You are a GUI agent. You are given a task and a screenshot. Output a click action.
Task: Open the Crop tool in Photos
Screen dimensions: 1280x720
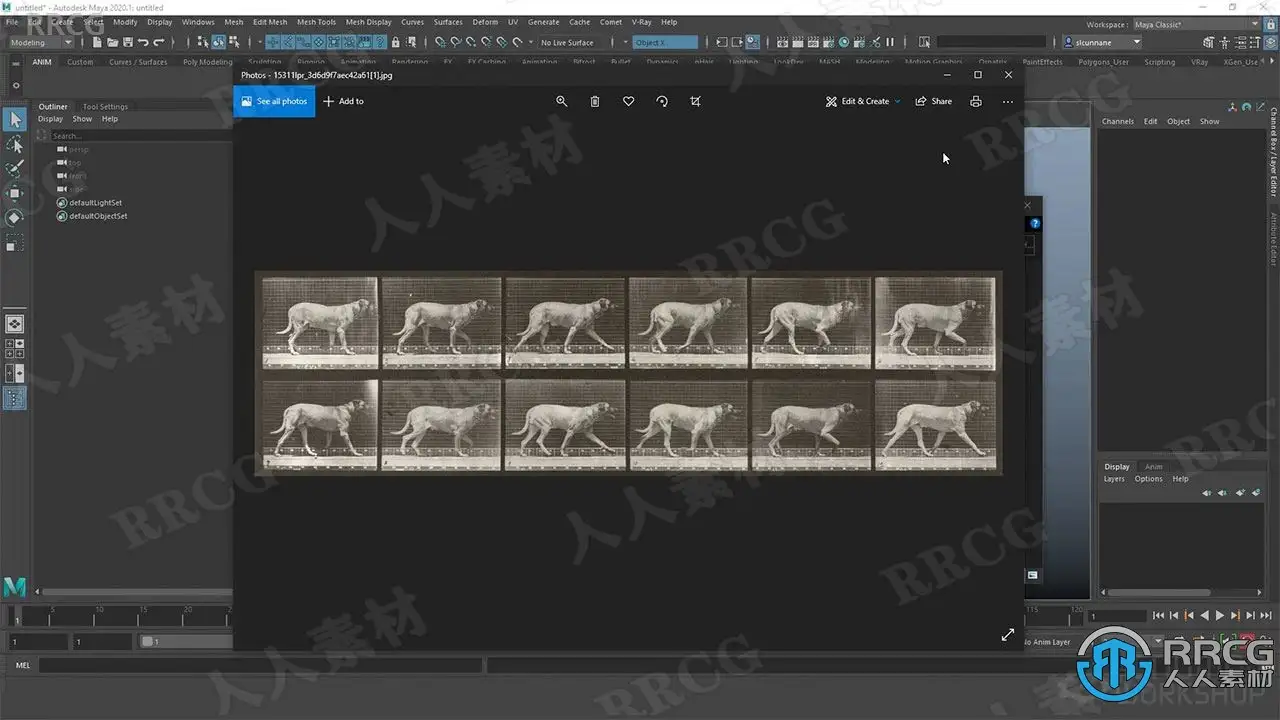pos(695,101)
